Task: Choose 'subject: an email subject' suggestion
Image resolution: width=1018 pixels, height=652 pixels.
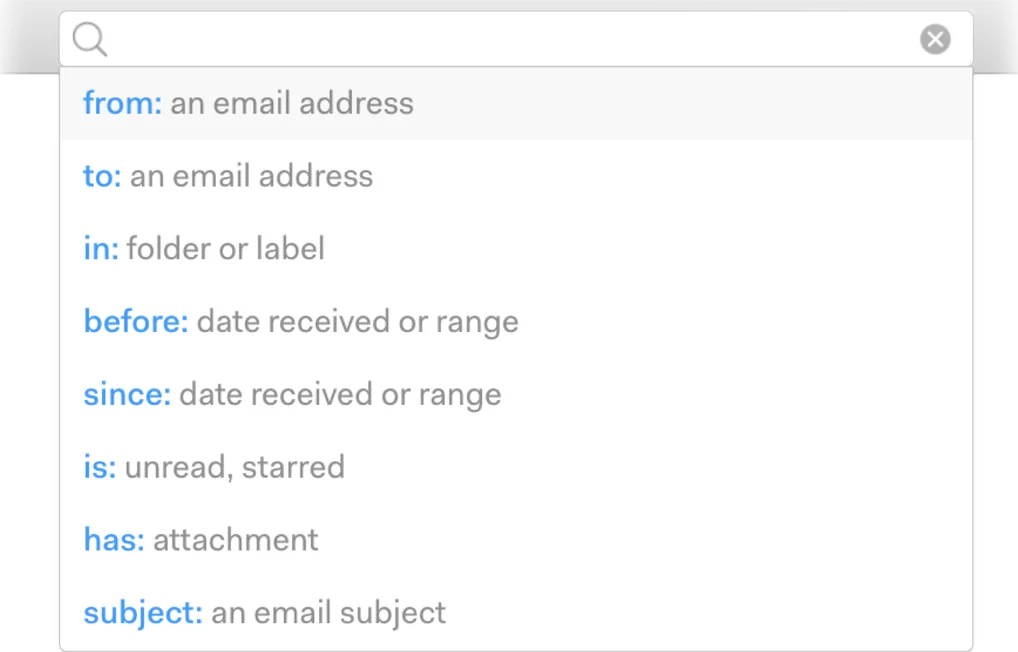Action: [x=516, y=612]
